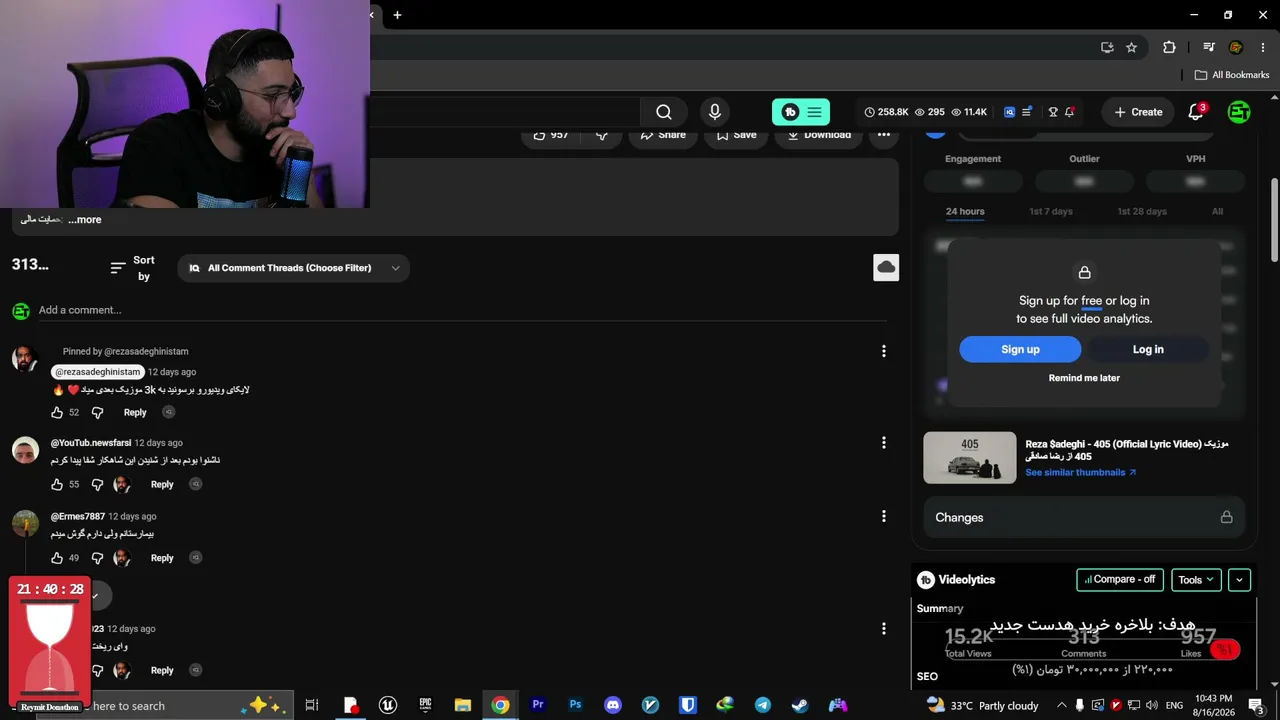Dislike the pinned @rezasadeghinistam comment
Image resolution: width=1280 pixels, height=720 pixels.
click(98, 412)
